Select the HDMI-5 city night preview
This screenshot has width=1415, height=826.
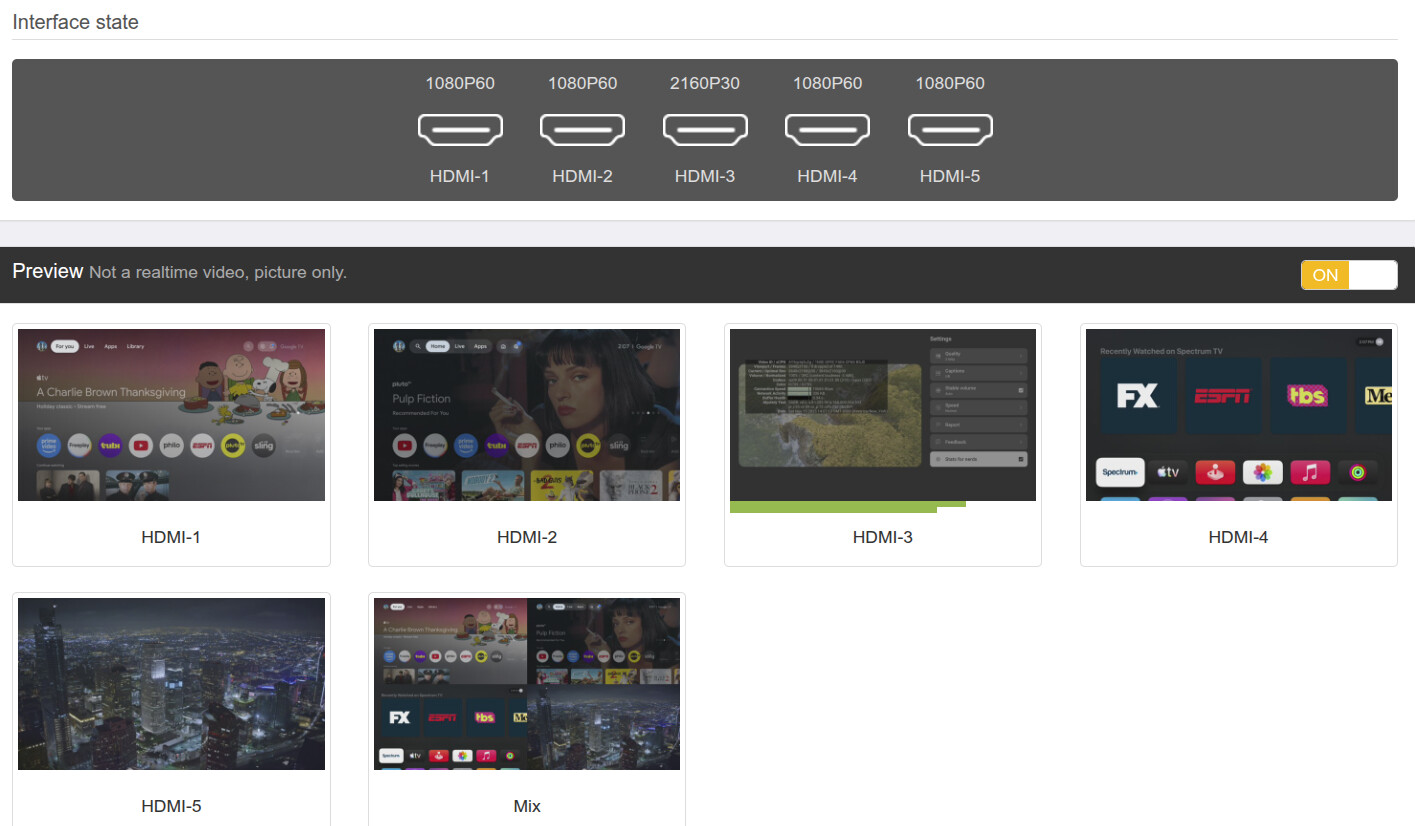point(171,684)
